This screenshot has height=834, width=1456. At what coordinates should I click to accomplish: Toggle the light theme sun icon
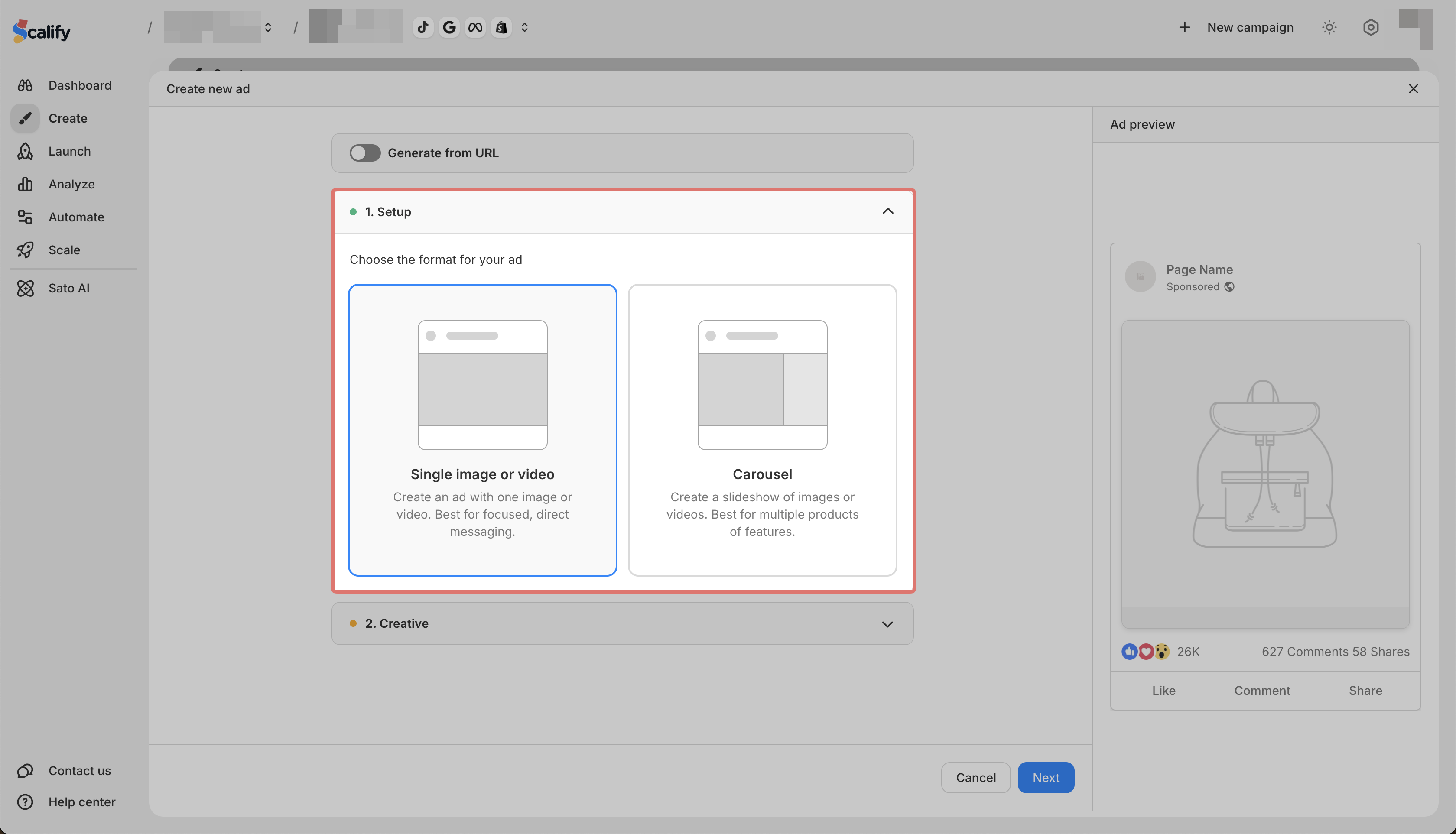tap(1329, 27)
